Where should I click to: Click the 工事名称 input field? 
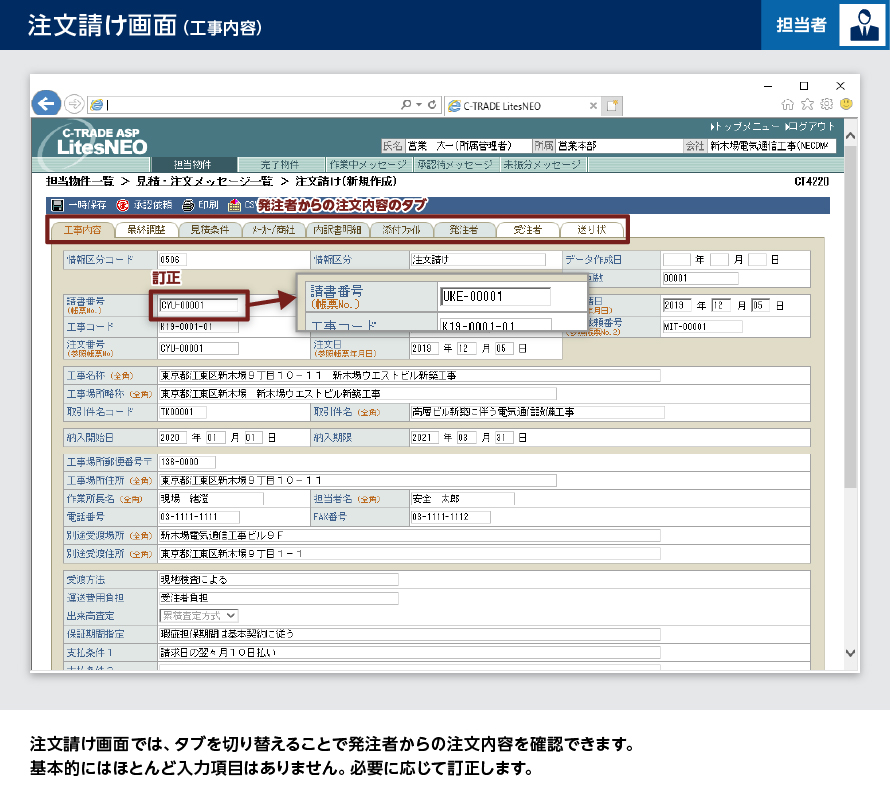click(409, 376)
